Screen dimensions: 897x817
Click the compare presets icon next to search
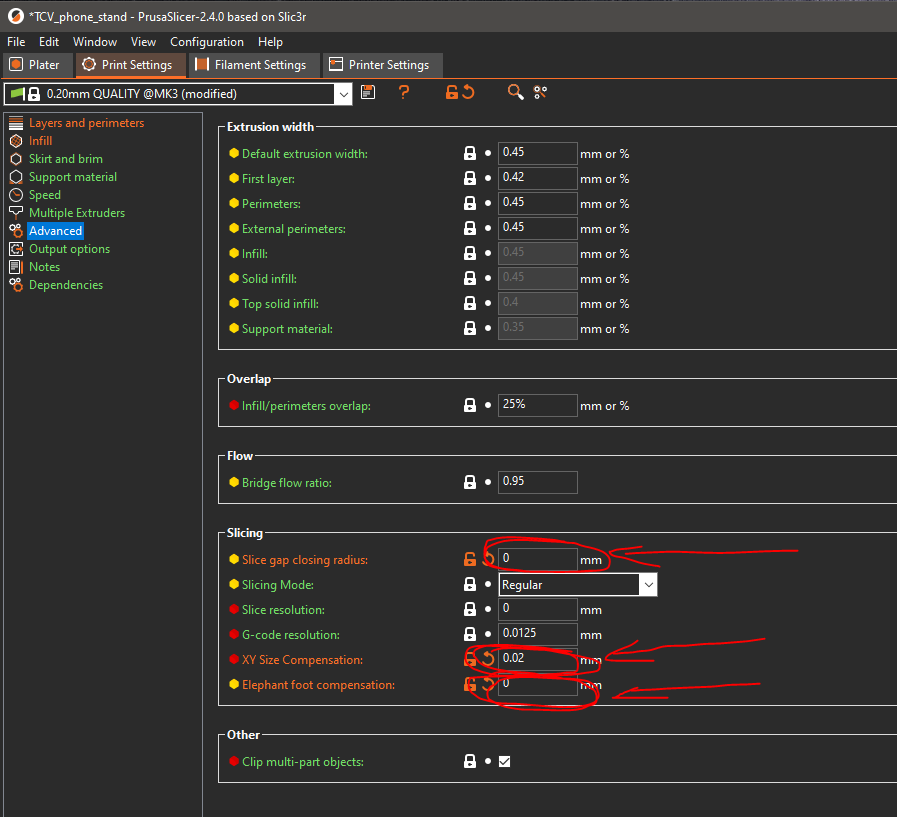point(540,92)
